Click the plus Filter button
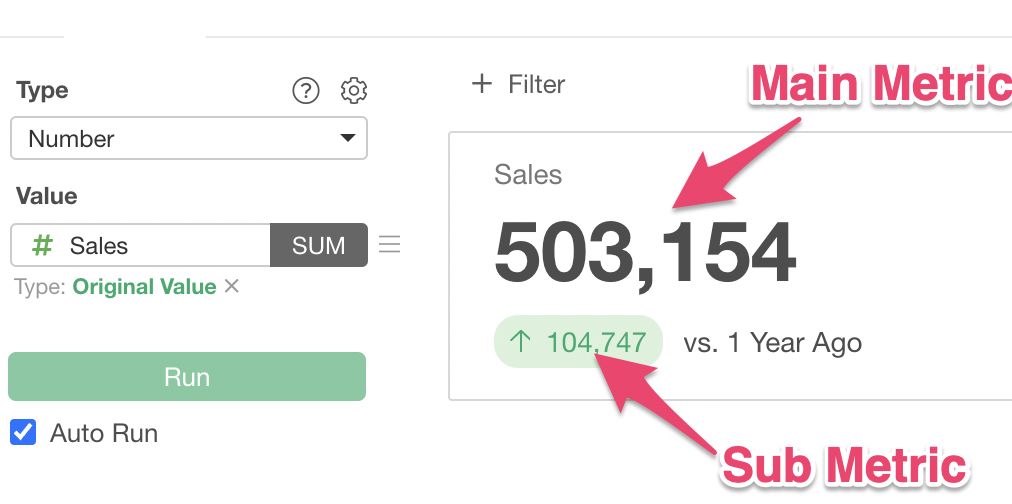This screenshot has width=1012, height=504. coord(518,84)
